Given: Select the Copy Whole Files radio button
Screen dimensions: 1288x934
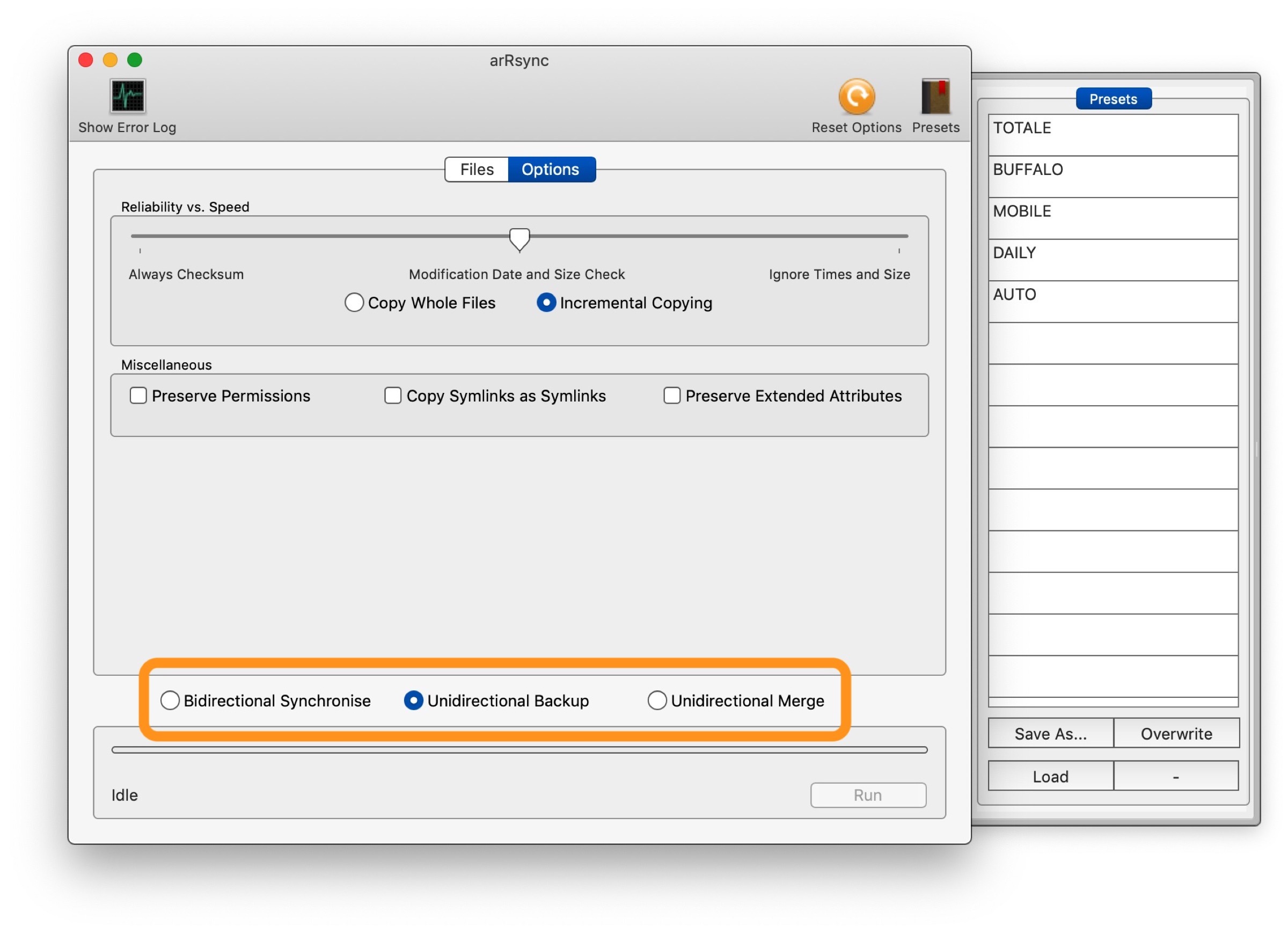Looking at the screenshot, I should (354, 302).
